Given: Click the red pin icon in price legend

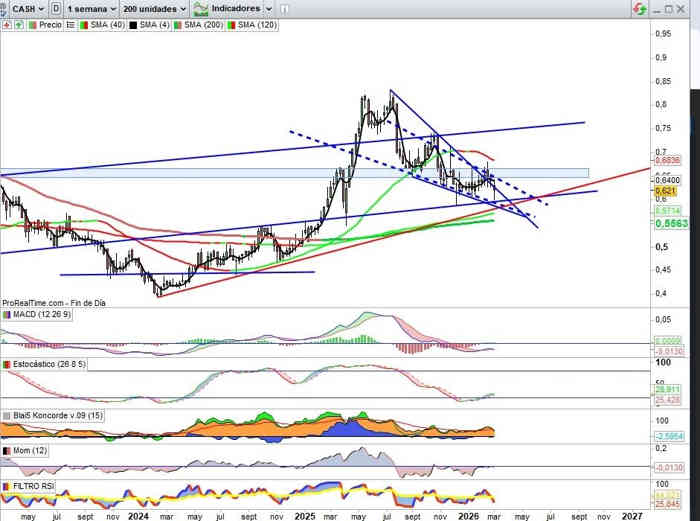Looking at the screenshot, I should click(x=7, y=25).
